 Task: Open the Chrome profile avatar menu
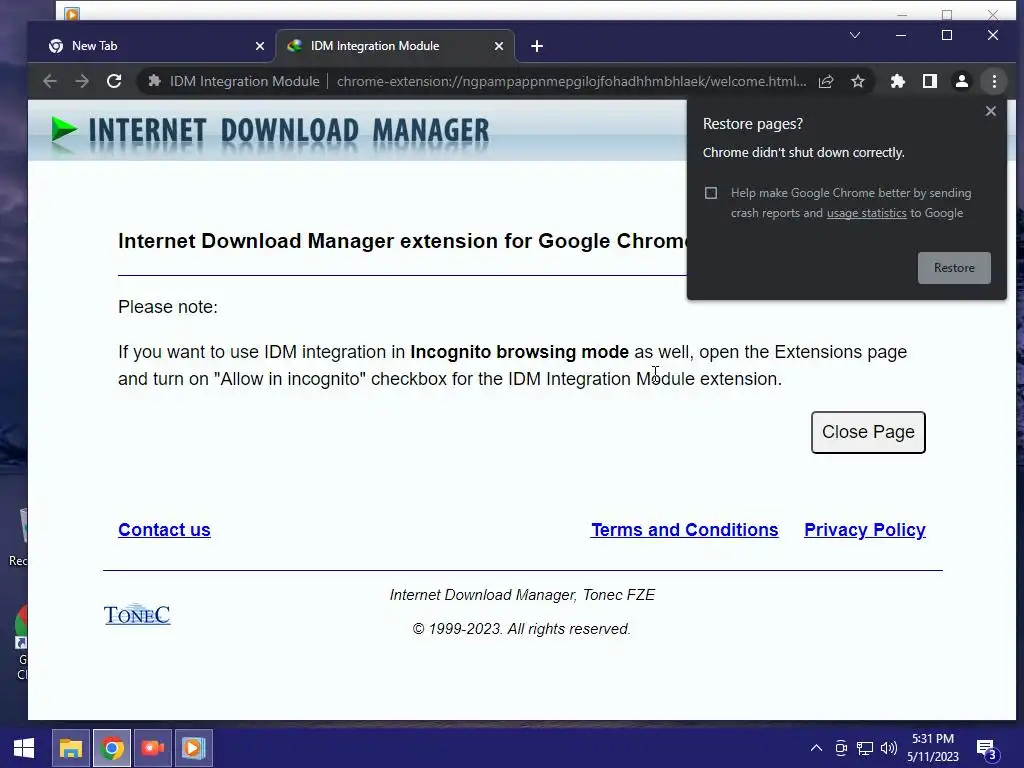point(961,81)
